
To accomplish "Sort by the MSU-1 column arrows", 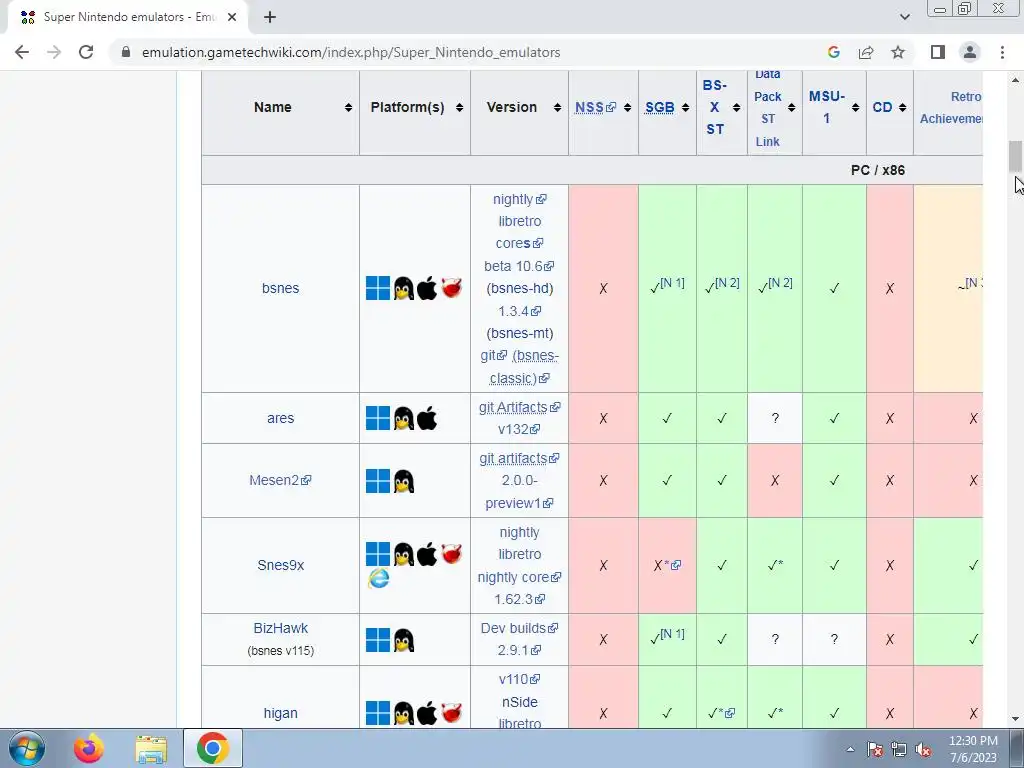I will click(x=855, y=108).
